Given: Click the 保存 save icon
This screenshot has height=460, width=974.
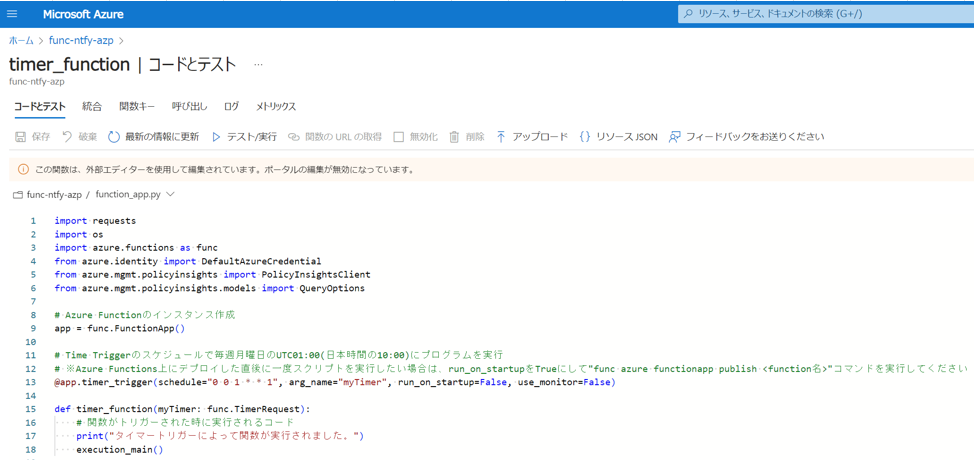Looking at the screenshot, I should [20, 137].
